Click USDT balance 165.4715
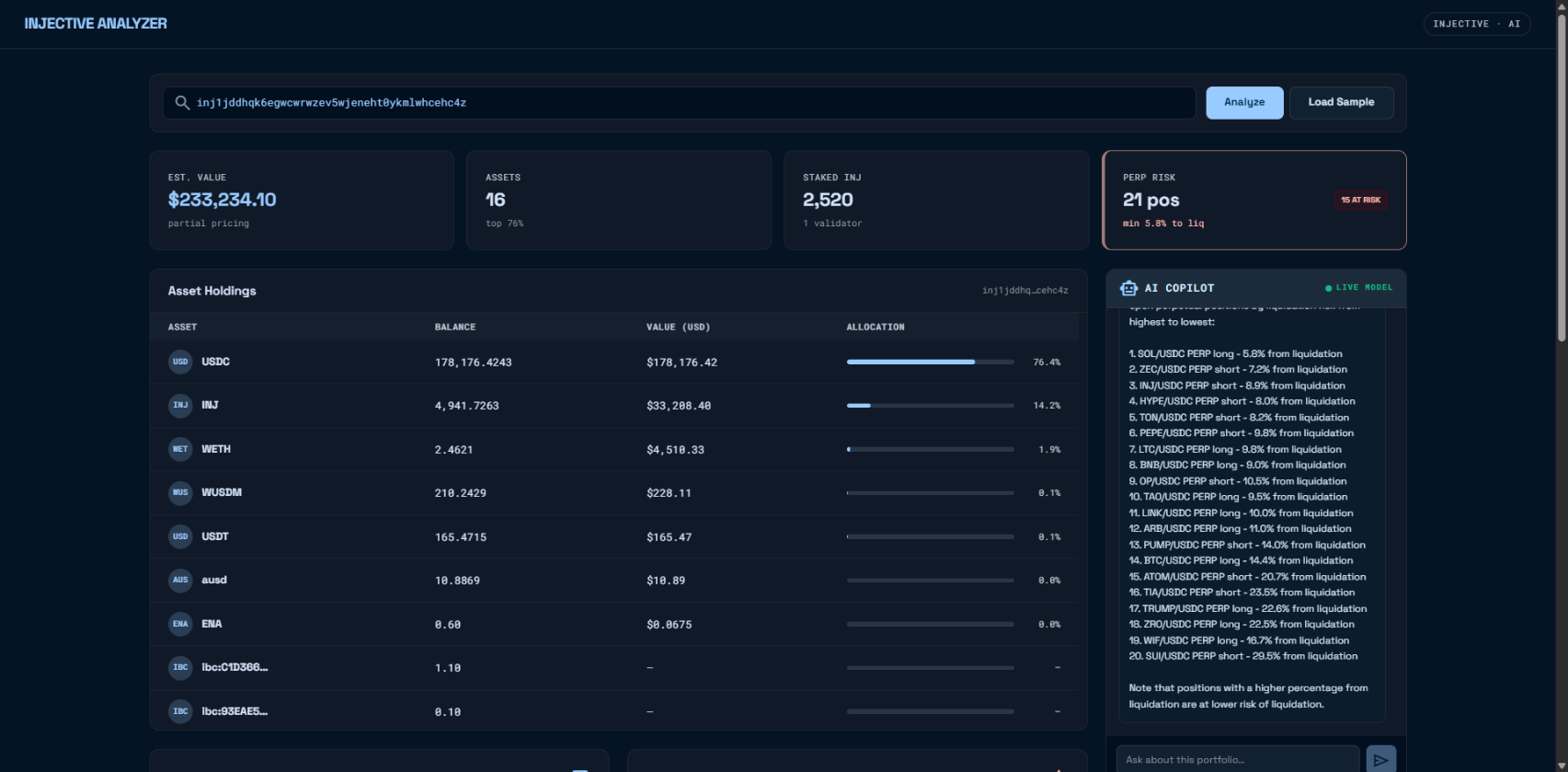Screen dimensions: 1568x772 point(461,537)
